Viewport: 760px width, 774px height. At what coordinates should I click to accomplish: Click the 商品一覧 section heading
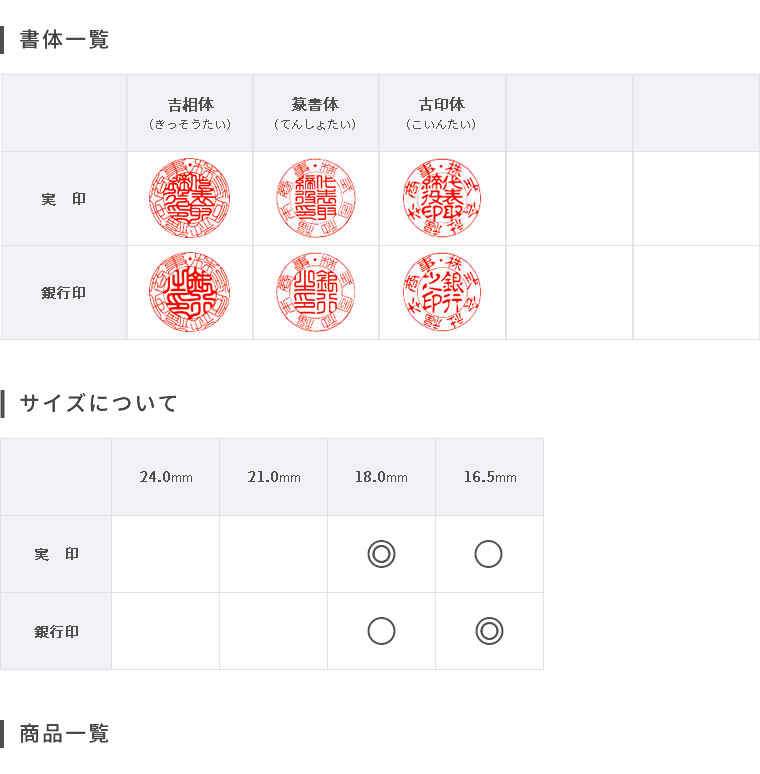tap(64, 734)
